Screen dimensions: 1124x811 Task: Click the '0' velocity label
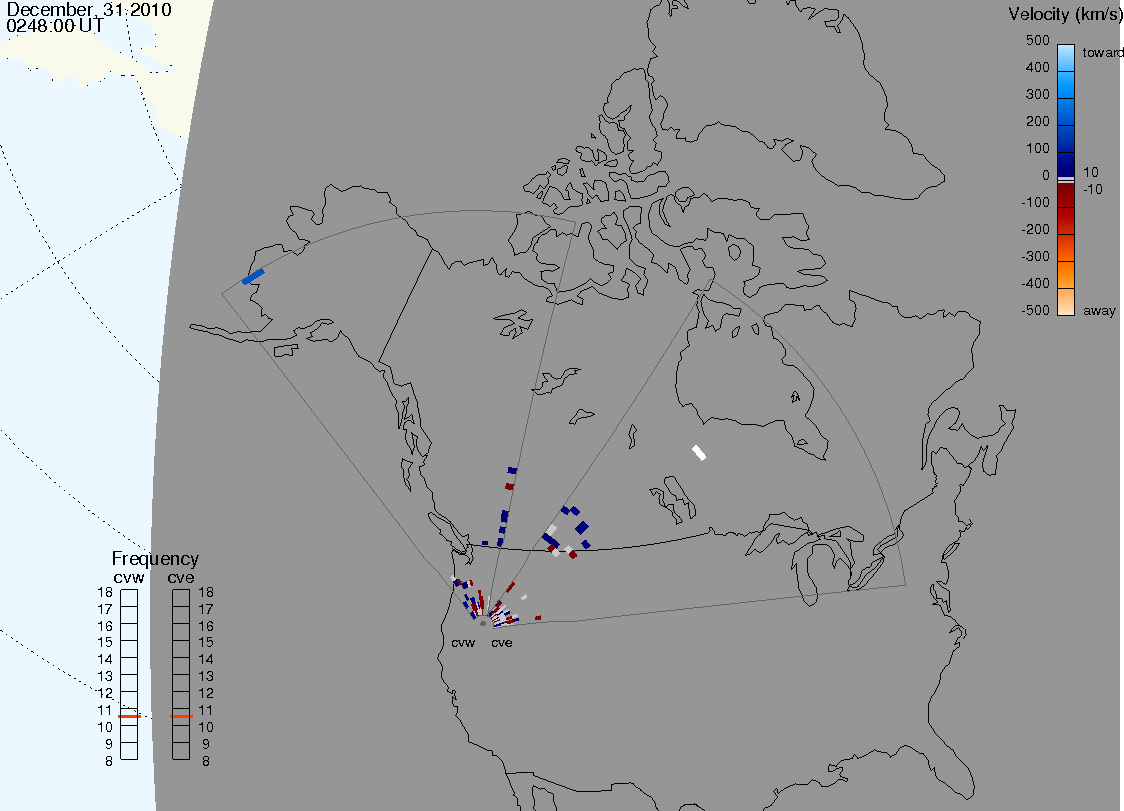point(1046,176)
